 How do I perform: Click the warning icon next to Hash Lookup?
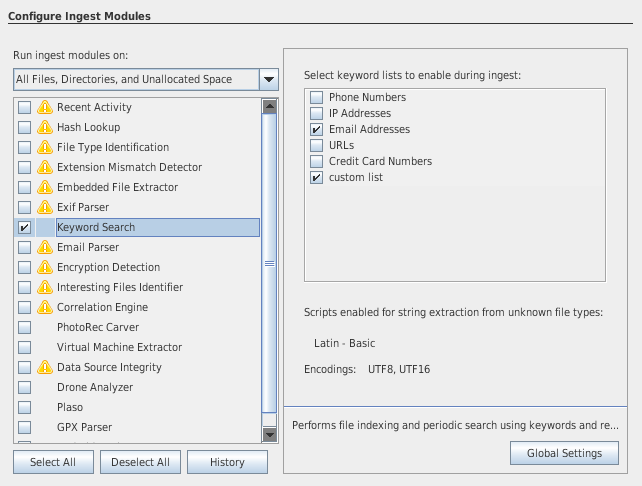pyautogui.click(x=44, y=127)
